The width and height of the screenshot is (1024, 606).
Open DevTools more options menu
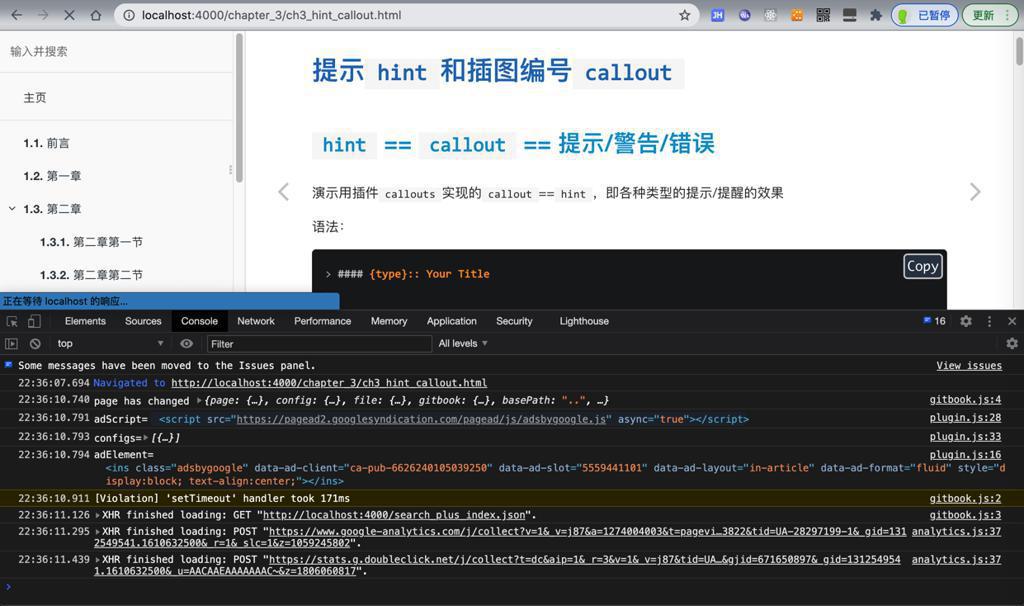pyautogui.click(x=989, y=321)
